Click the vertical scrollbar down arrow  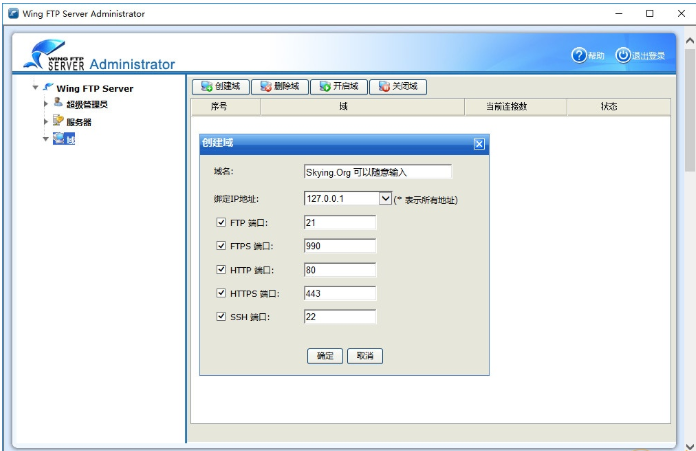(x=690, y=446)
